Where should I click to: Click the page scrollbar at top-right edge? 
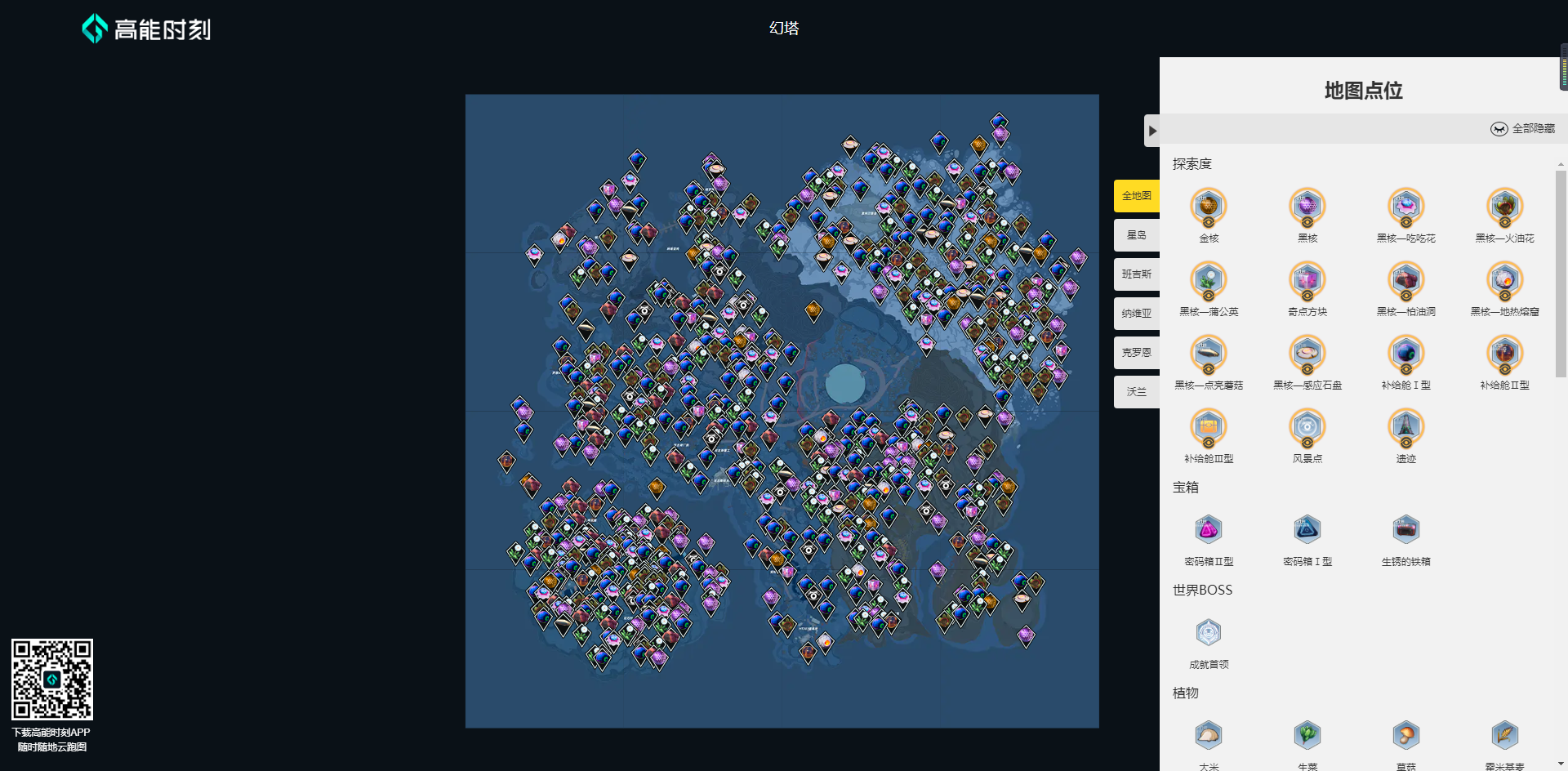(1564, 67)
